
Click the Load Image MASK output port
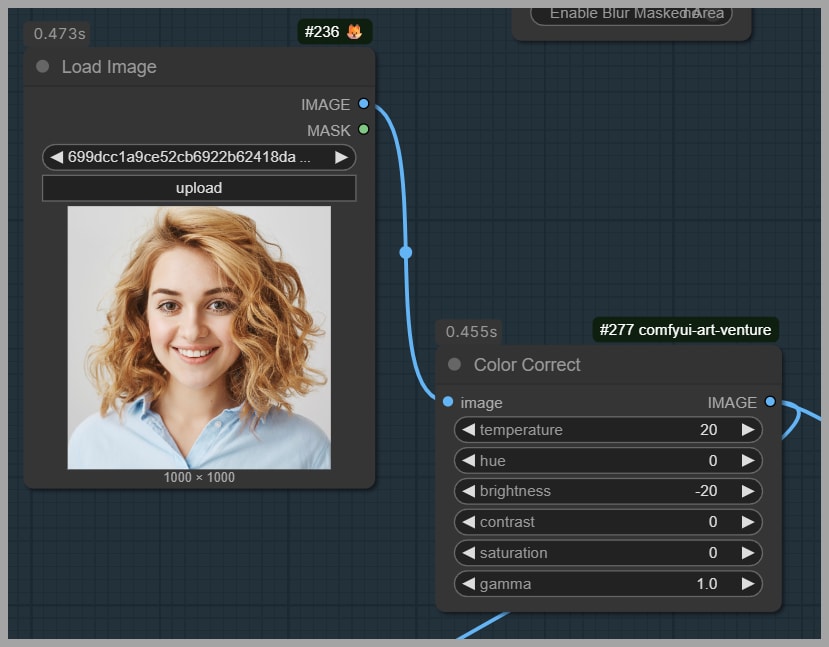click(x=363, y=130)
